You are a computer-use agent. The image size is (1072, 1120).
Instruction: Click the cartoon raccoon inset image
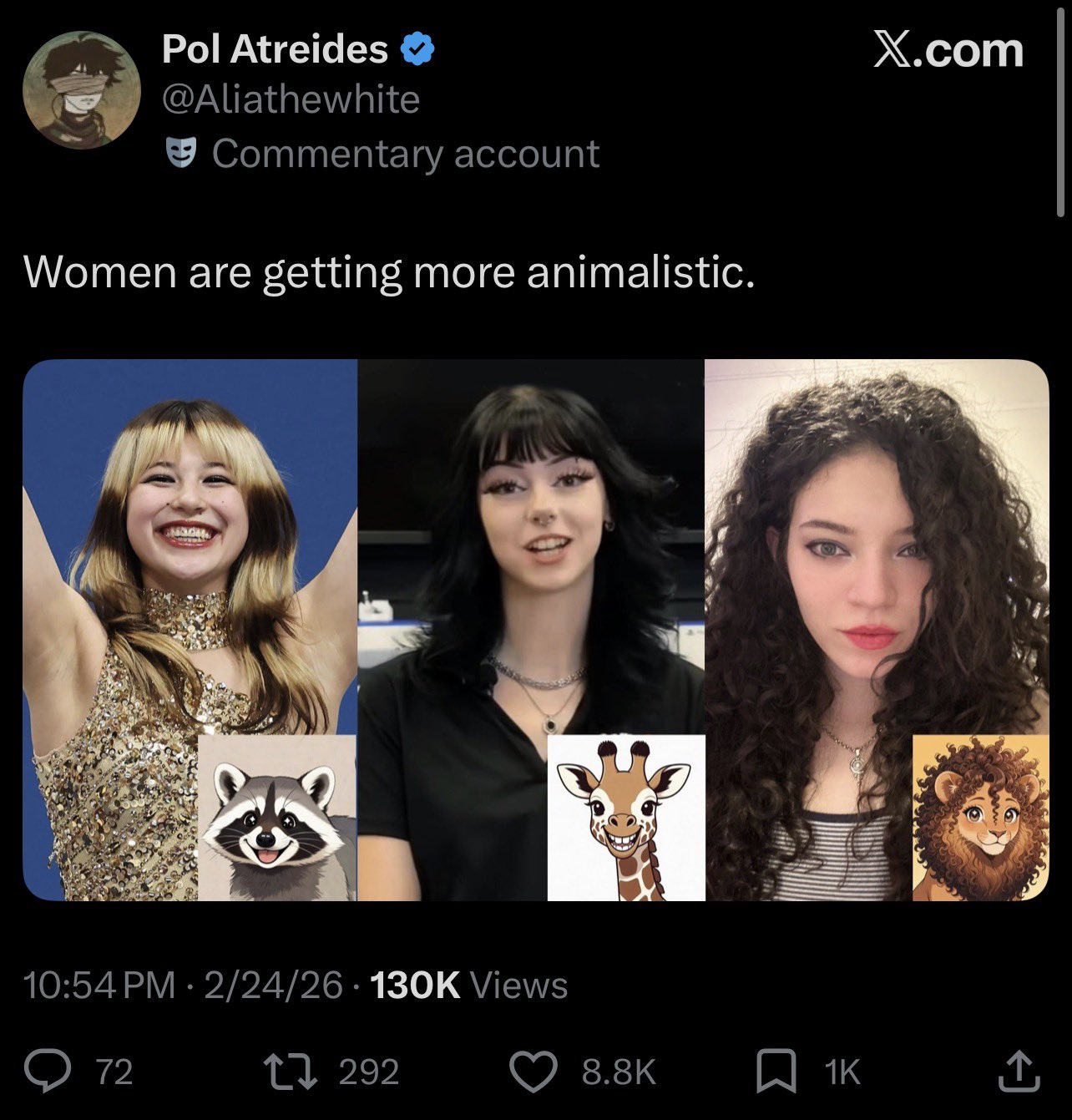coord(277,818)
